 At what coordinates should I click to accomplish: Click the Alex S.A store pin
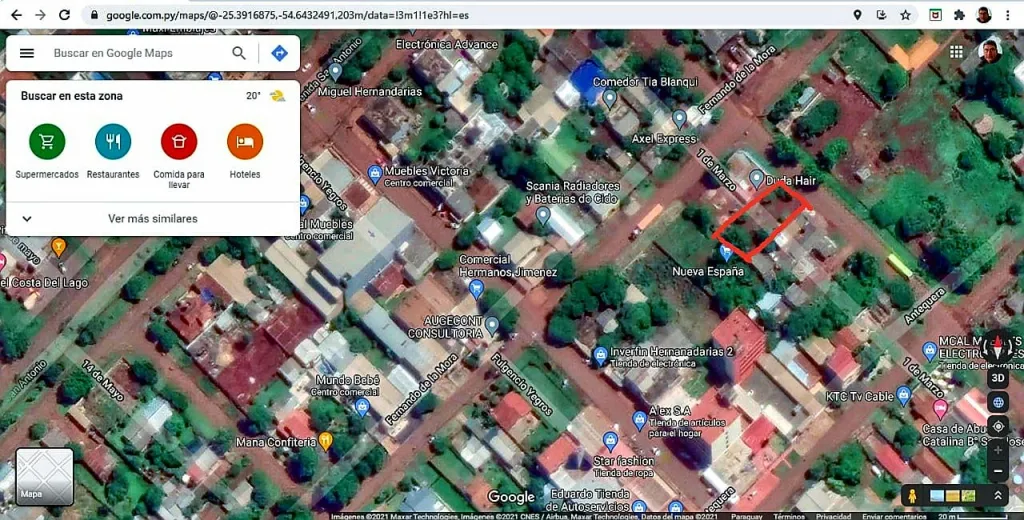[x=639, y=420]
